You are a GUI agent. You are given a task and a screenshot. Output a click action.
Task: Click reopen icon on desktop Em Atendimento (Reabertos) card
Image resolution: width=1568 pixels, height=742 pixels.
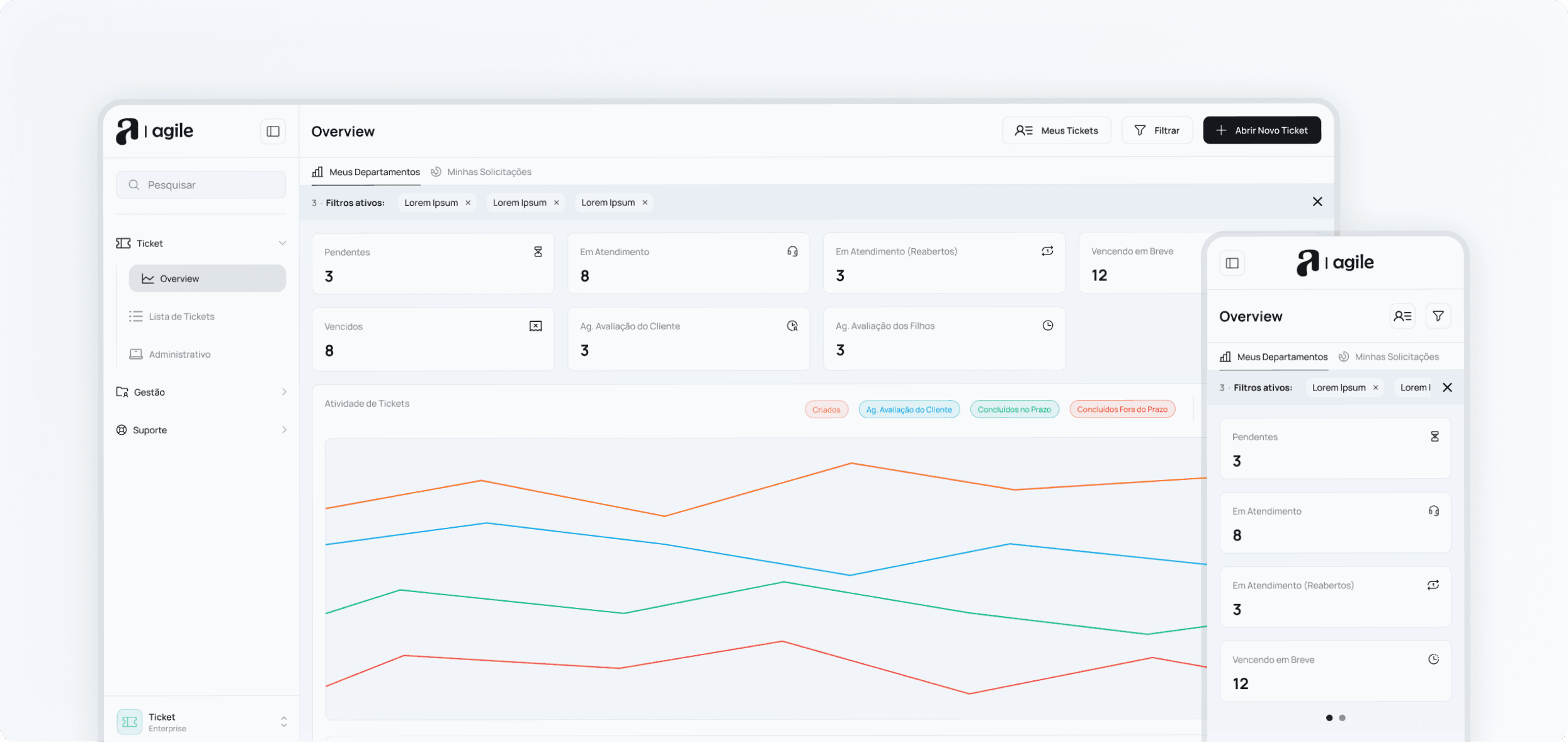click(x=1047, y=251)
